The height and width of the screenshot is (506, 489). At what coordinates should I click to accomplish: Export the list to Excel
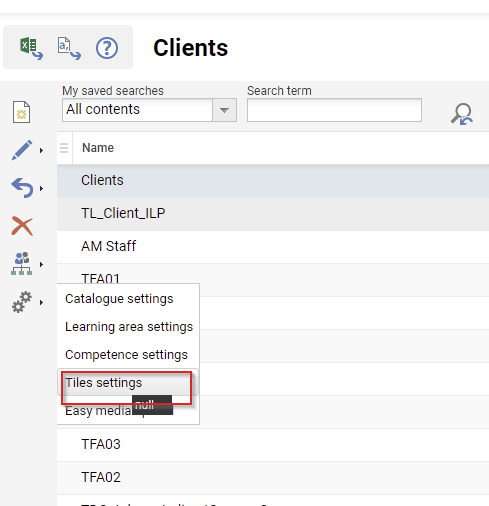[31, 48]
